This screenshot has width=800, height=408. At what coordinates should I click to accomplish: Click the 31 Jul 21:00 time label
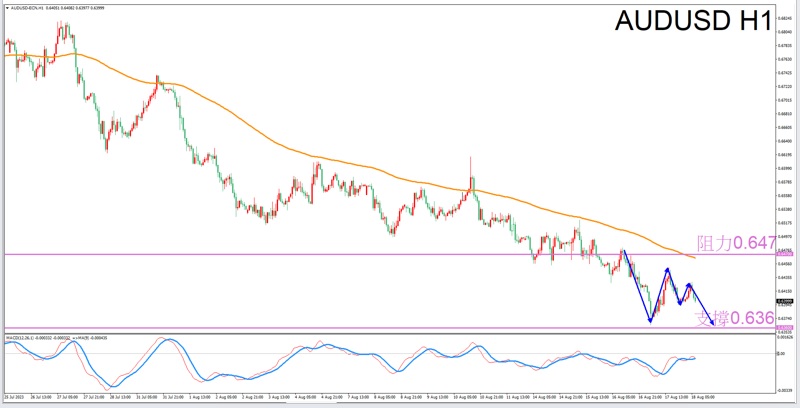[x=173, y=397]
